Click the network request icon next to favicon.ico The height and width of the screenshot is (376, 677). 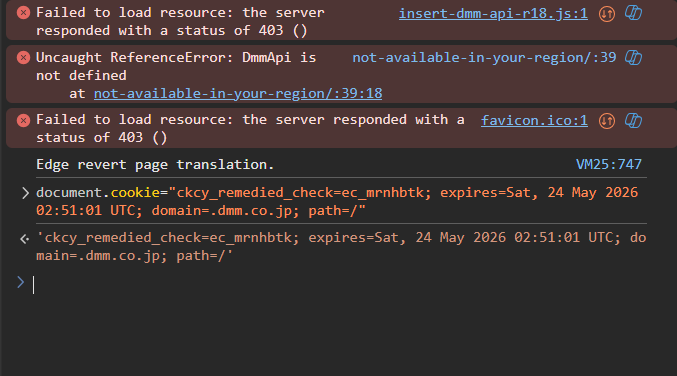tap(607, 121)
